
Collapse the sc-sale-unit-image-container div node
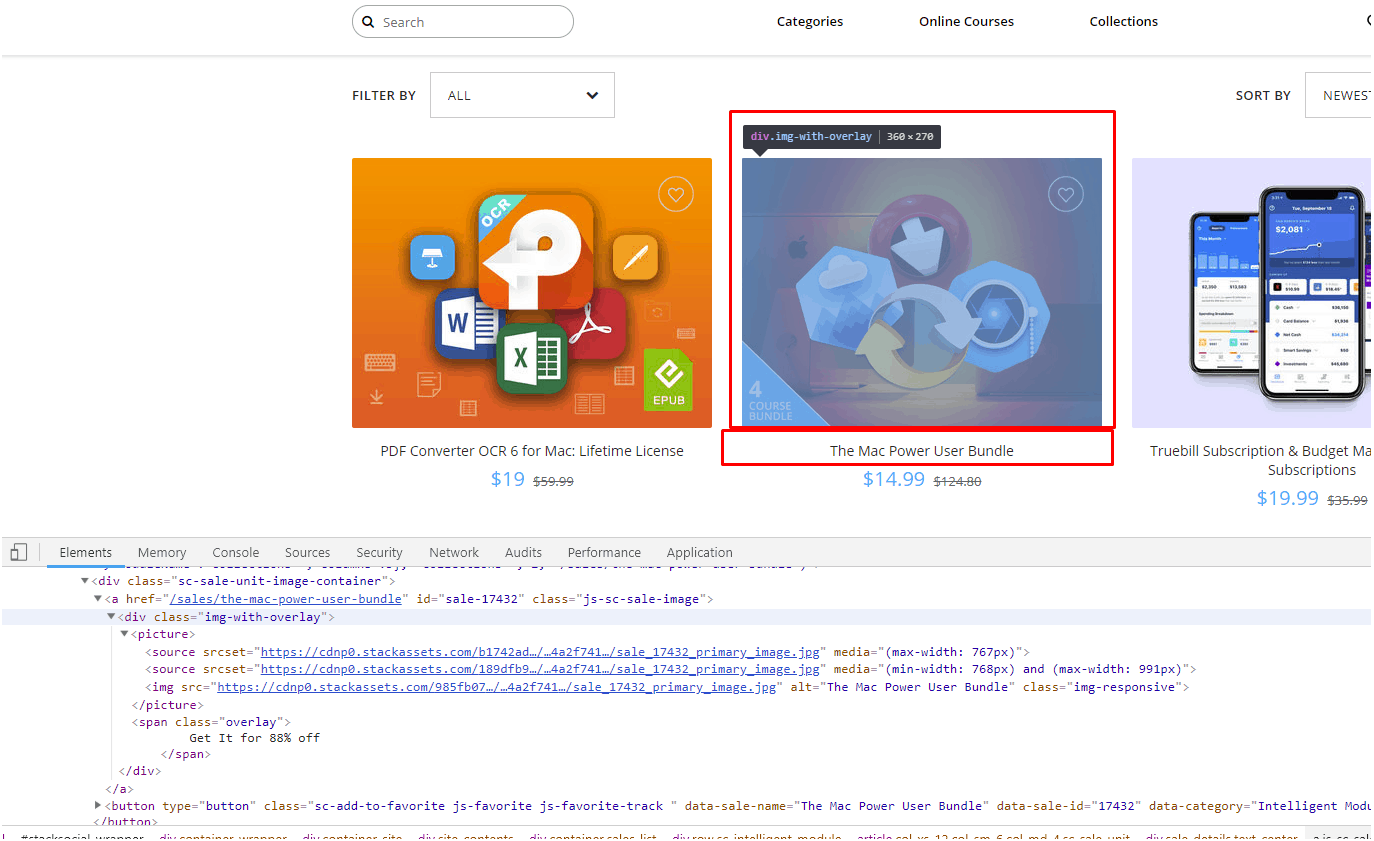(85, 581)
